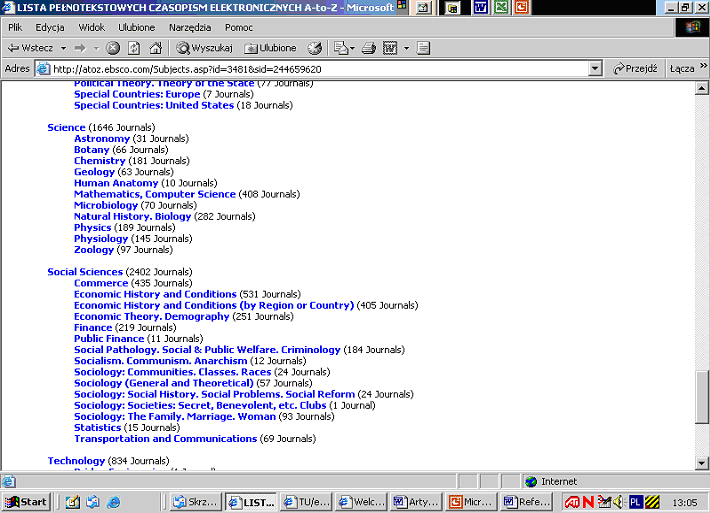This screenshot has width=710, height=513.
Task: Click the Stop loading toolbar icon
Action: tap(113, 48)
